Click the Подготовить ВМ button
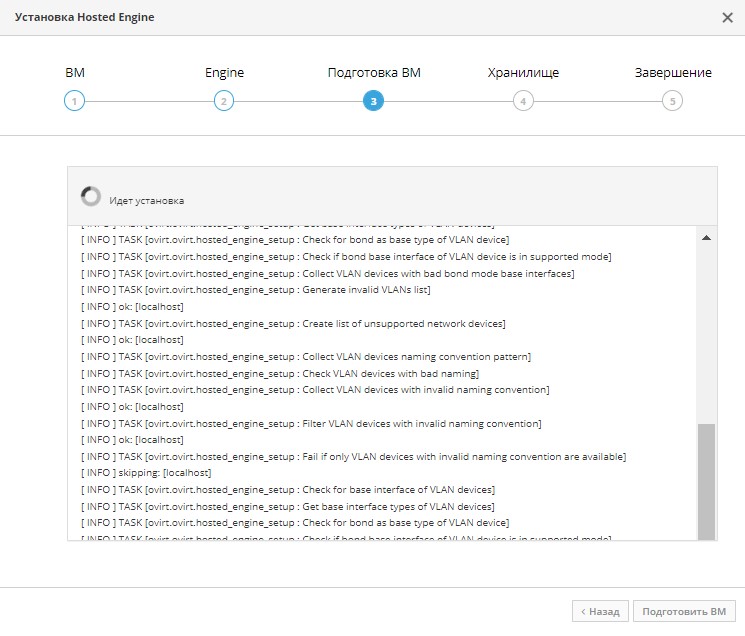 684,611
